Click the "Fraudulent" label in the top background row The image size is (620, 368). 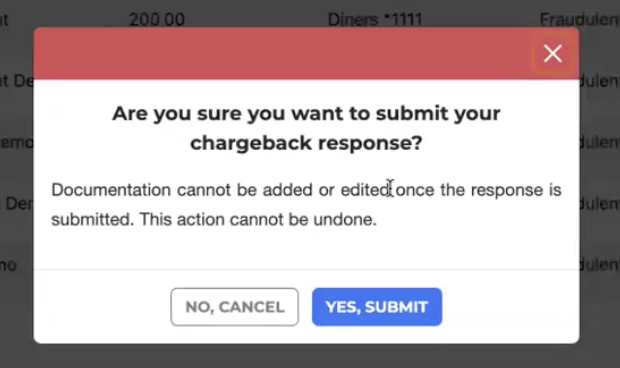(580, 19)
